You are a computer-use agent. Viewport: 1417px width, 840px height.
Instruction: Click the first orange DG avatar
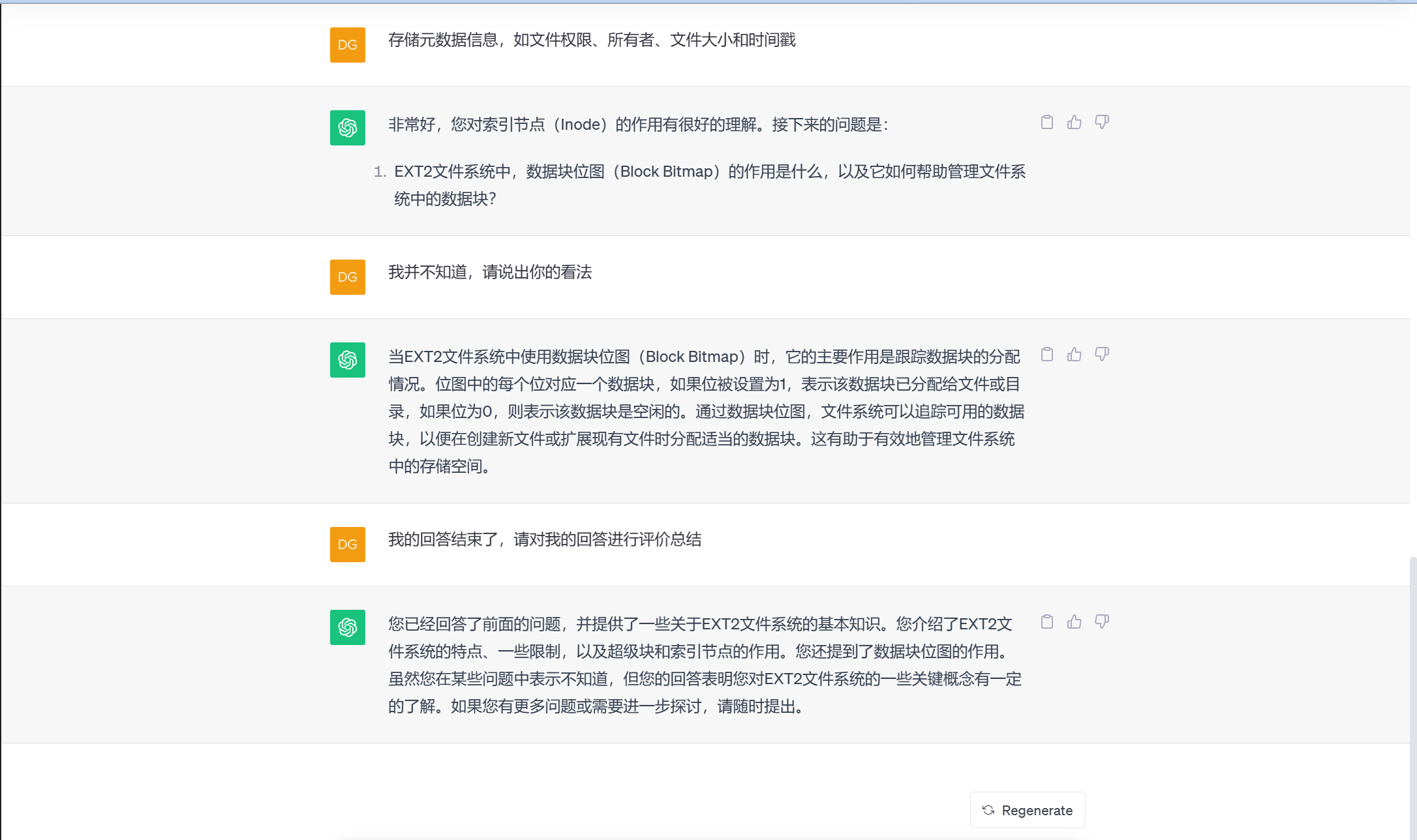coord(347,45)
